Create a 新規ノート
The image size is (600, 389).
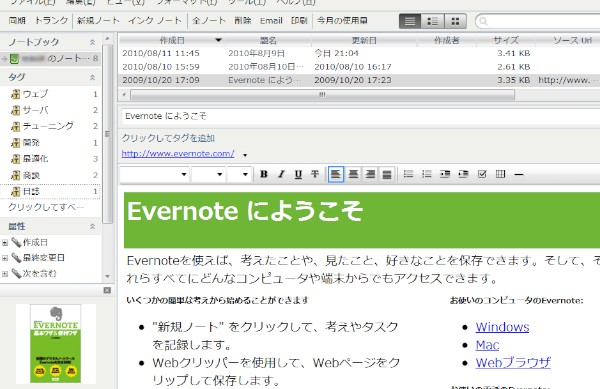pos(98,21)
